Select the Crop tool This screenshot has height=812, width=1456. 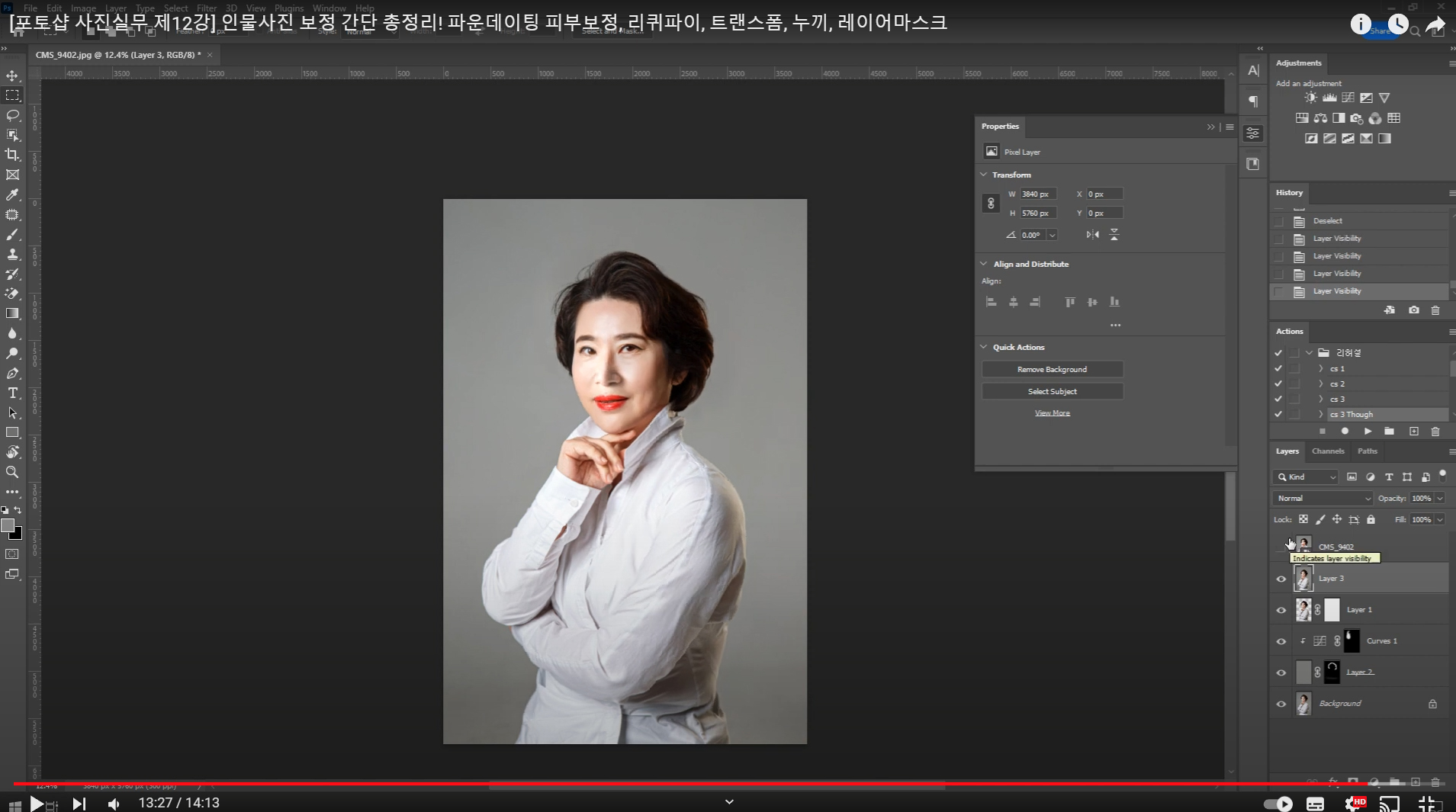click(x=12, y=155)
